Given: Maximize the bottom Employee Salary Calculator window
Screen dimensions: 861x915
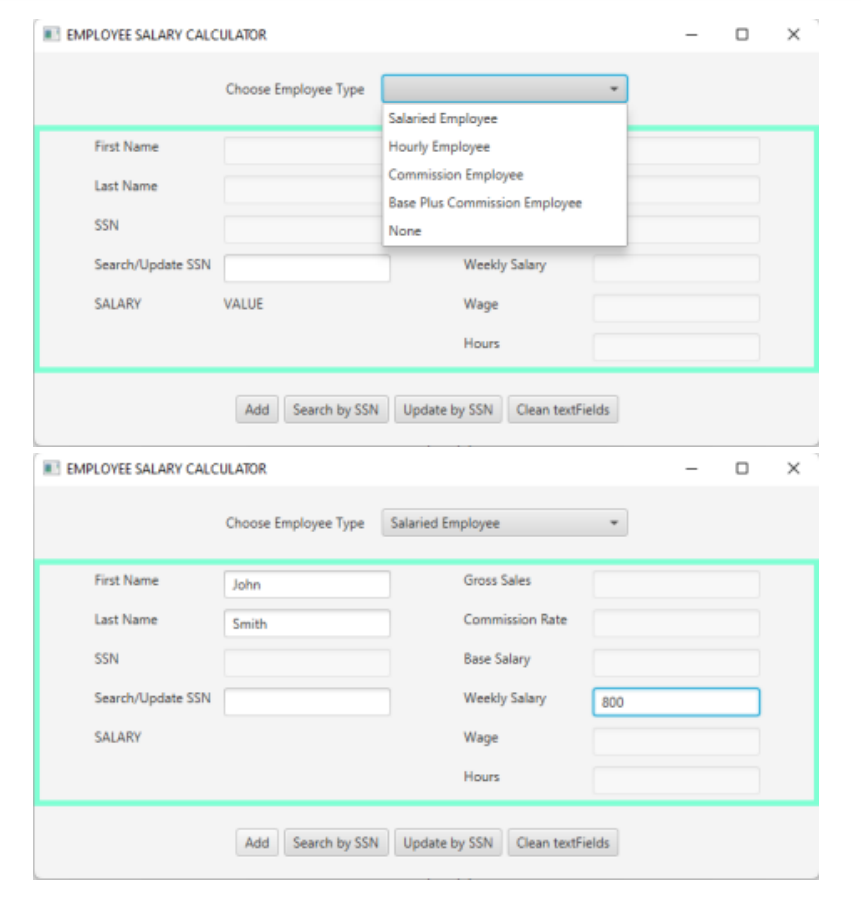Looking at the screenshot, I should tap(742, 468).
